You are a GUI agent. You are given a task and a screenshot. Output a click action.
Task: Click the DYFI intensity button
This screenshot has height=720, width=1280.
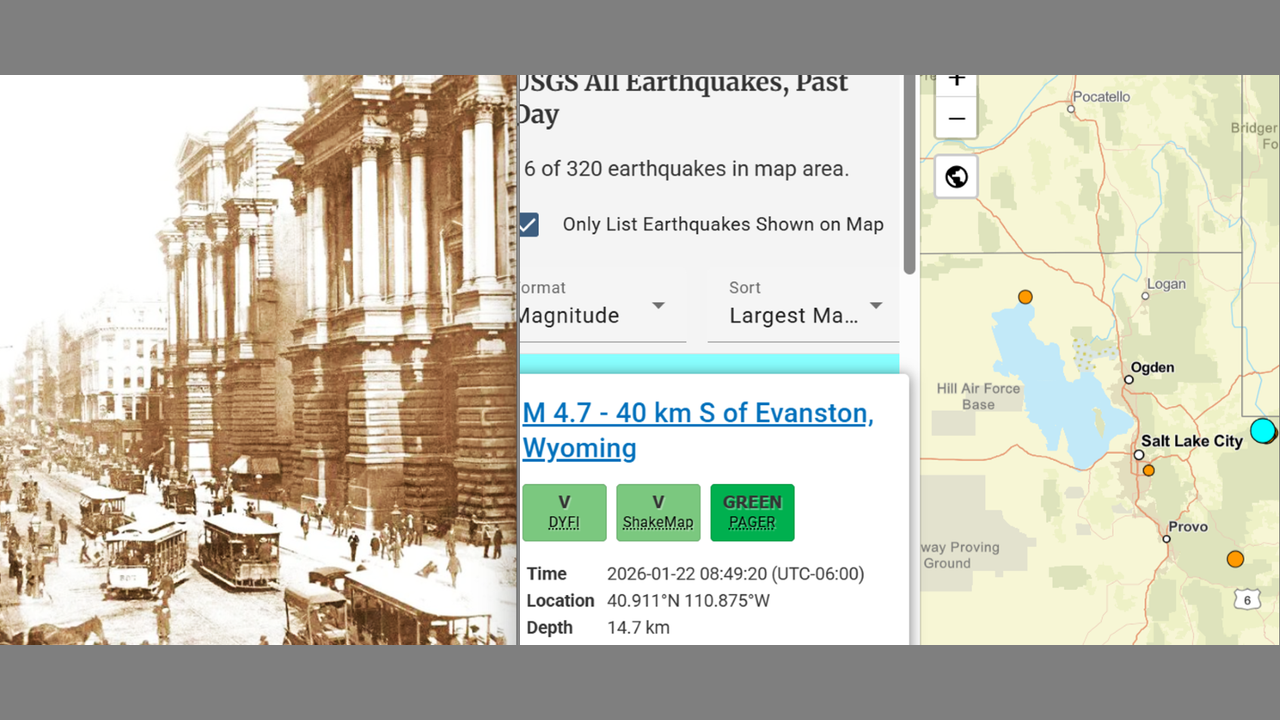[564, 512]
